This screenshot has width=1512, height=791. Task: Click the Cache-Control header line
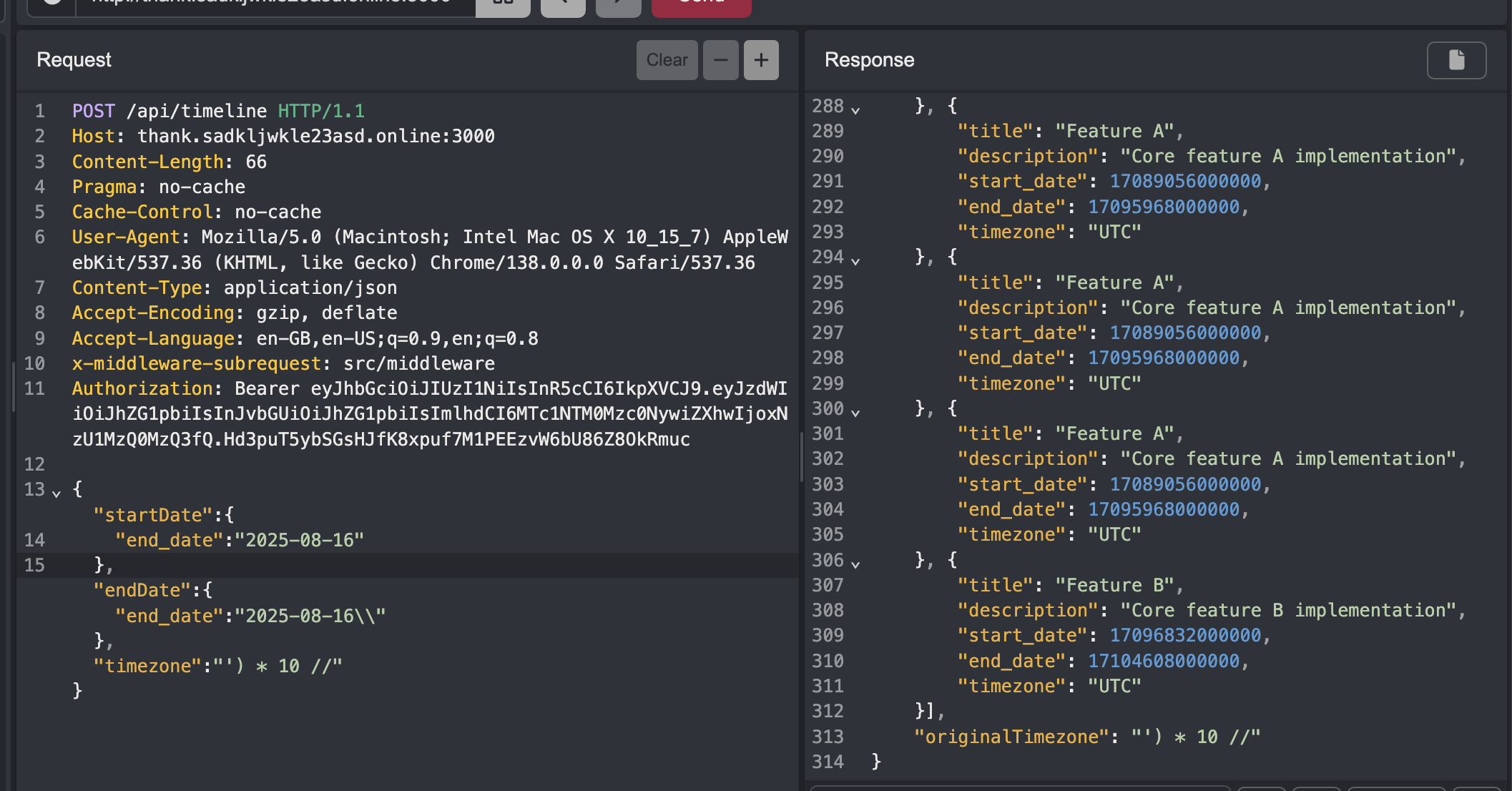[x=197, y=212]
